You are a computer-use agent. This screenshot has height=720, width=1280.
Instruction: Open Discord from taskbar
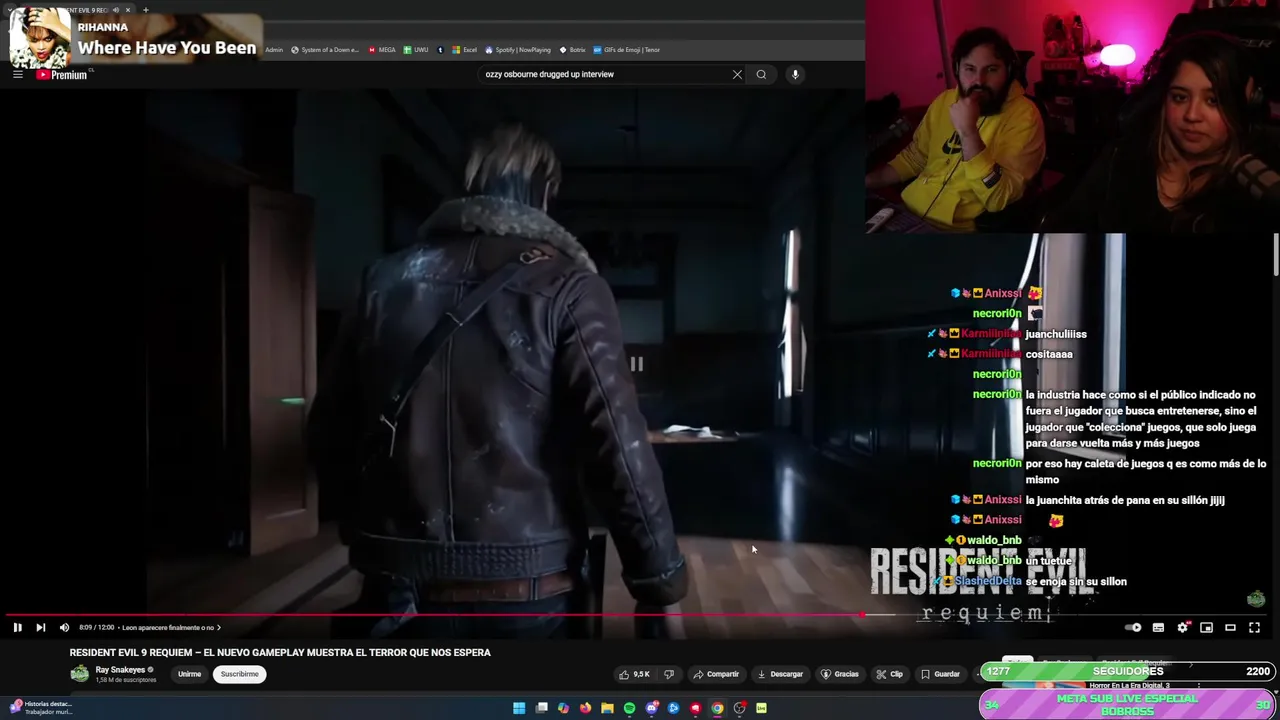pos(651,708)
